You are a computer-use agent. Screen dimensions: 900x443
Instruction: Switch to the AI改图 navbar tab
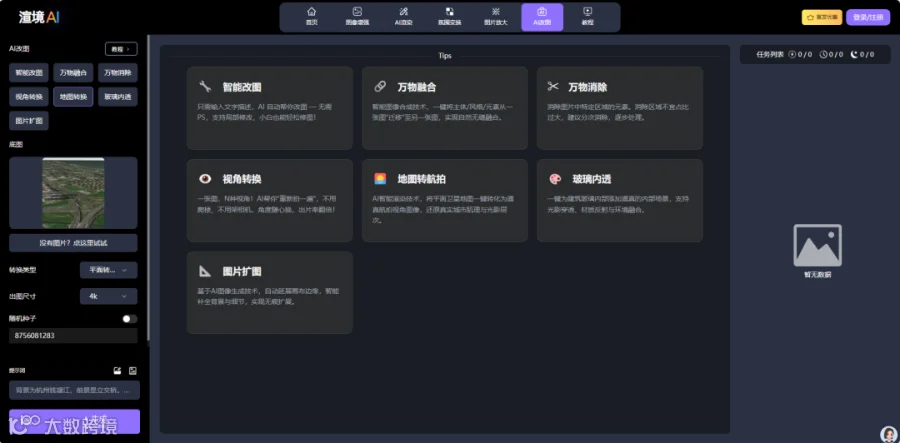(542, 17)
